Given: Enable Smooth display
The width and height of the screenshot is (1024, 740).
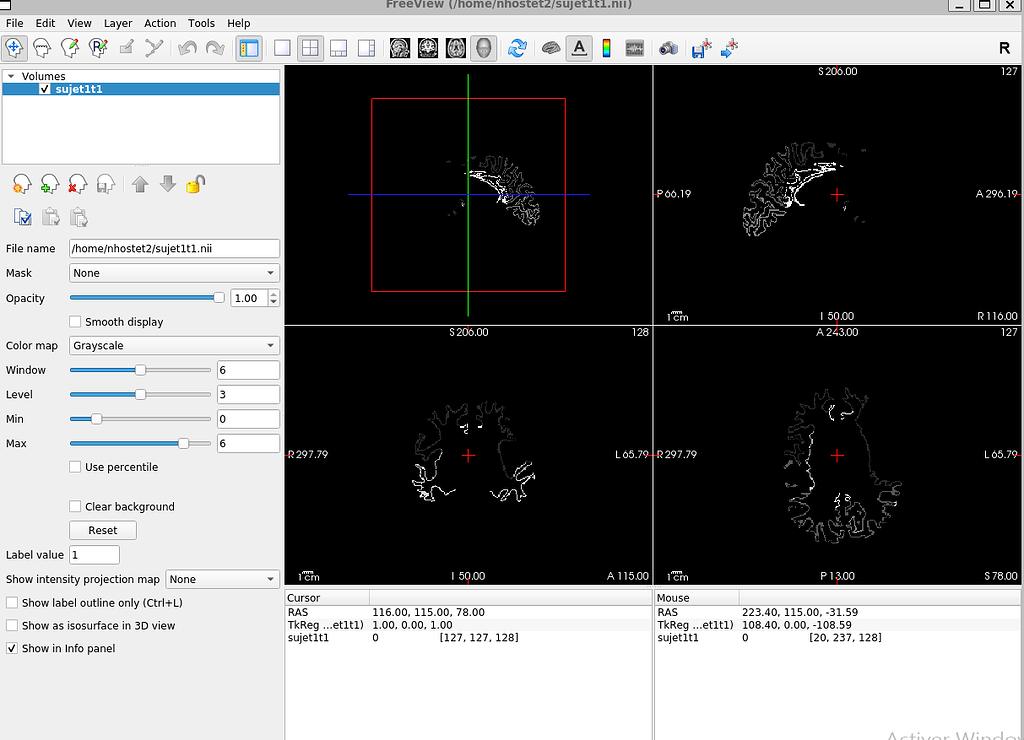Looking at the screenshot, I should 75,322.
